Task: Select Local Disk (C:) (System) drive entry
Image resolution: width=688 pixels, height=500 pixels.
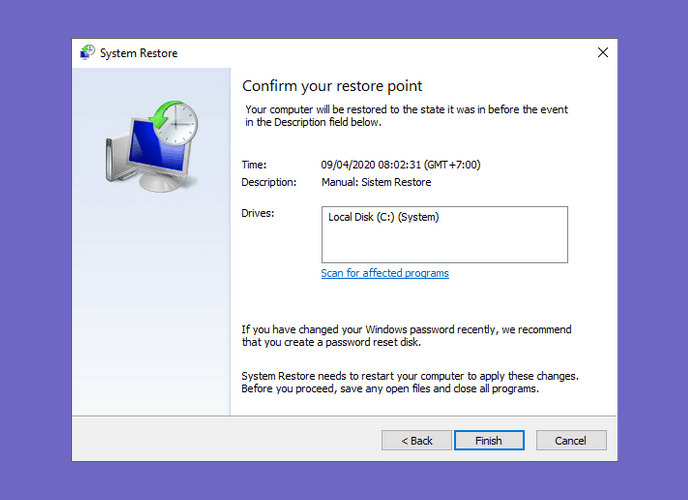Action: [x=383, y=217]
